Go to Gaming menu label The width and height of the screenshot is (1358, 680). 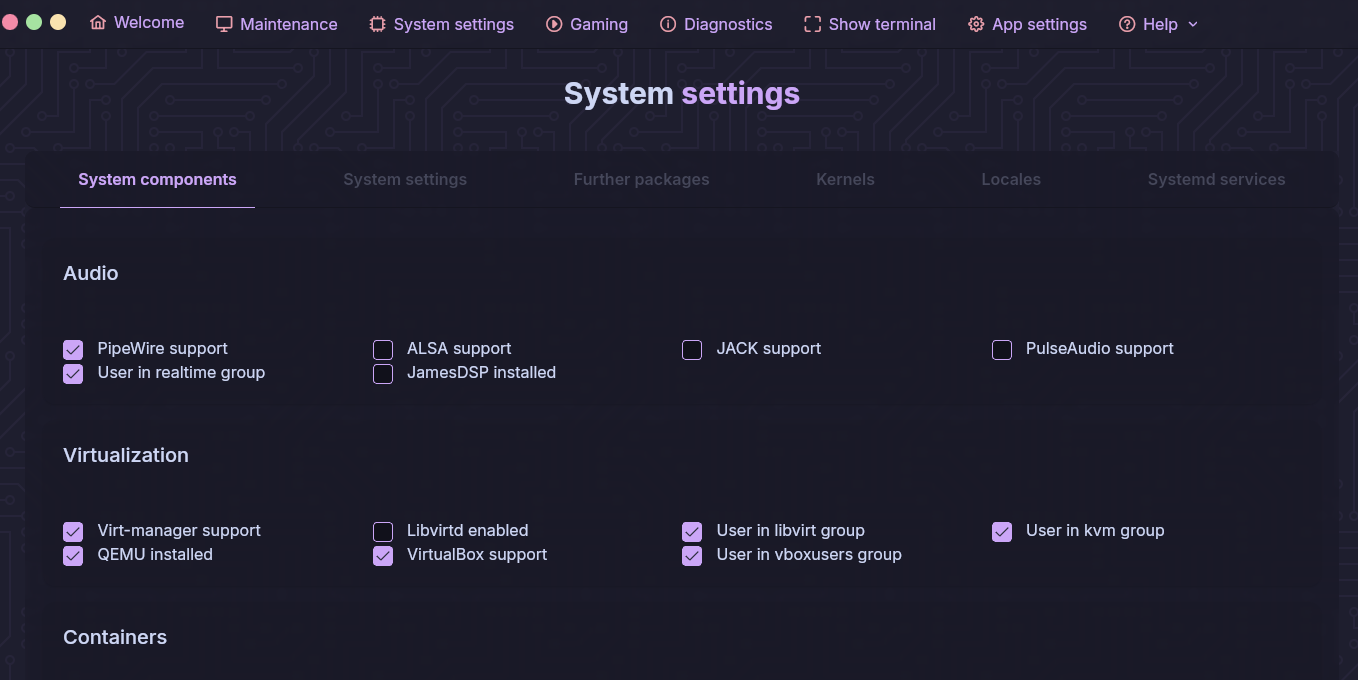[599, 24]
